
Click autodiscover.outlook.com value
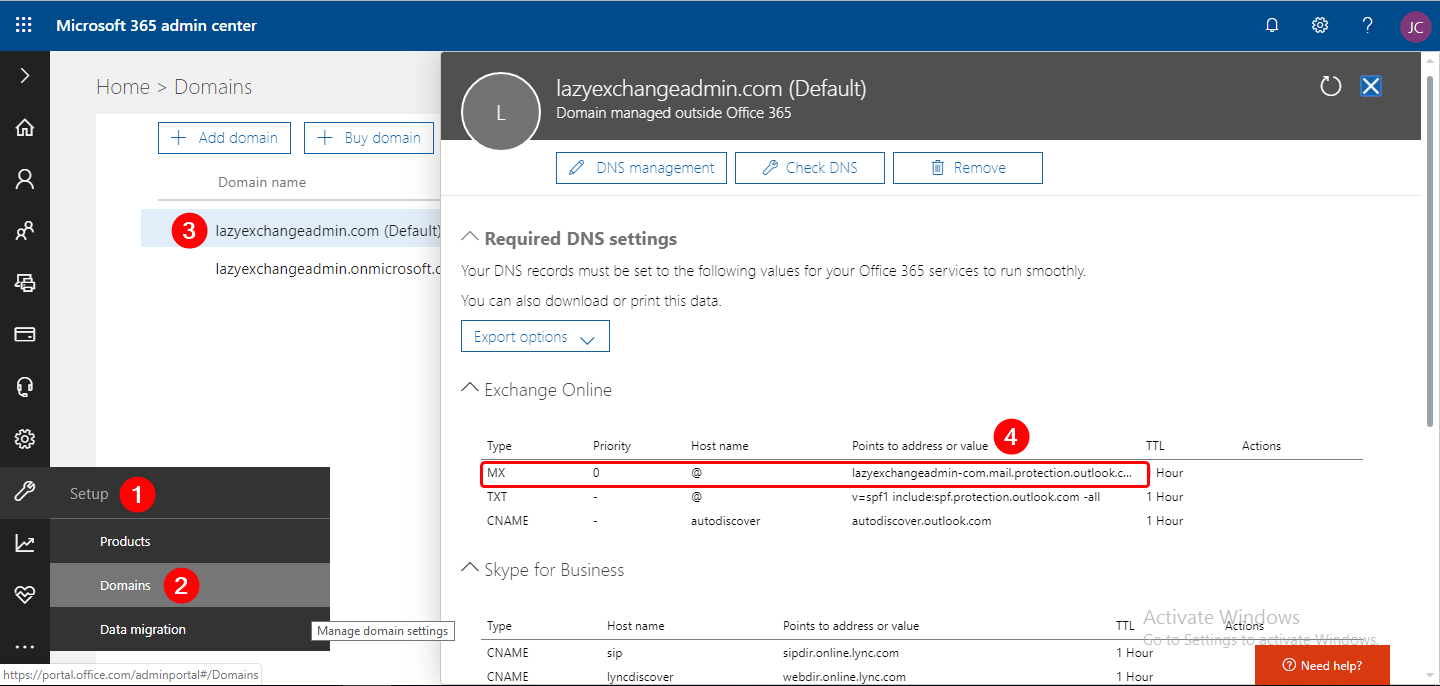[921, 520]
